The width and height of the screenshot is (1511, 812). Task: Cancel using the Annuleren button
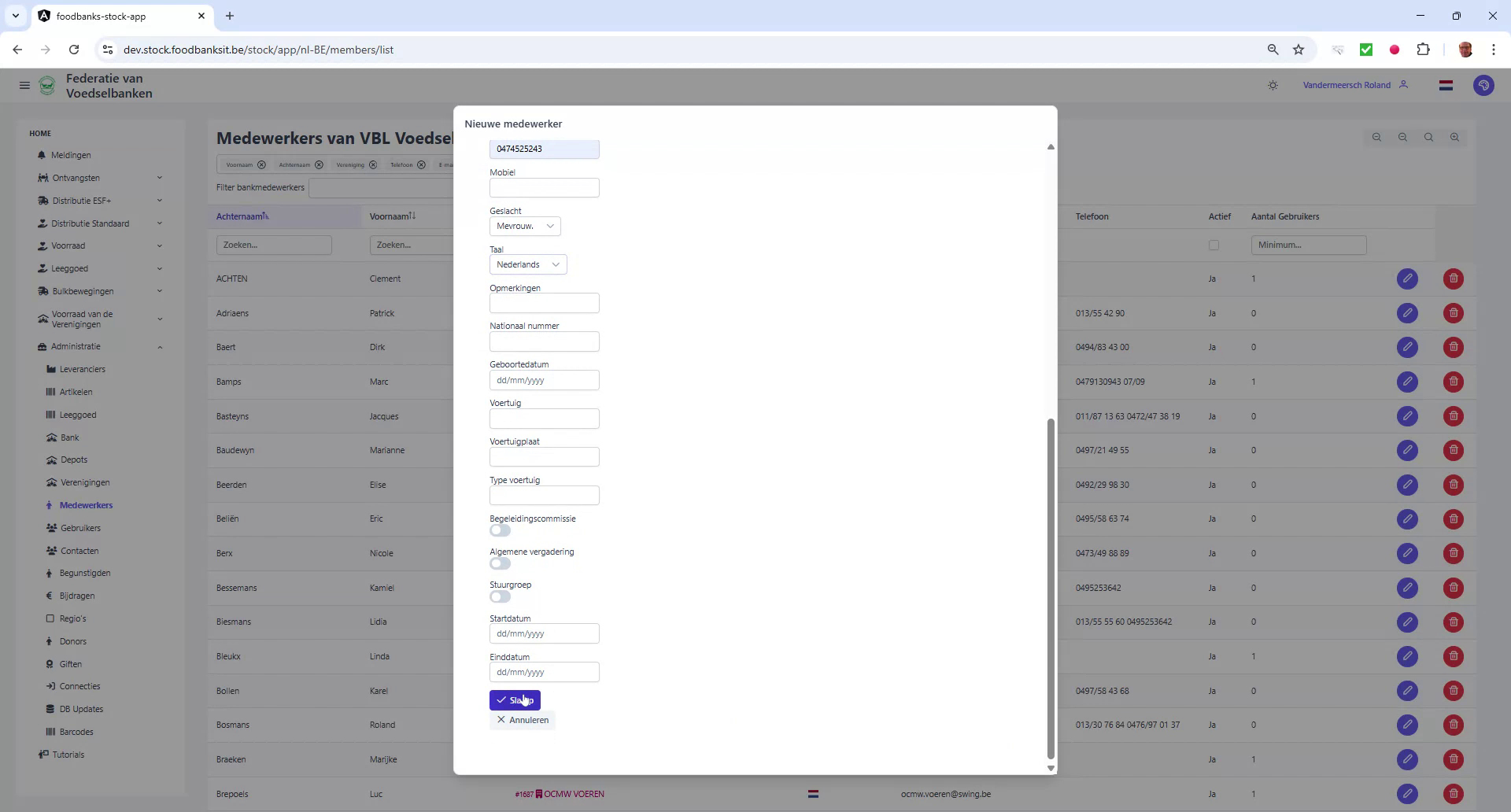[522, 720]
